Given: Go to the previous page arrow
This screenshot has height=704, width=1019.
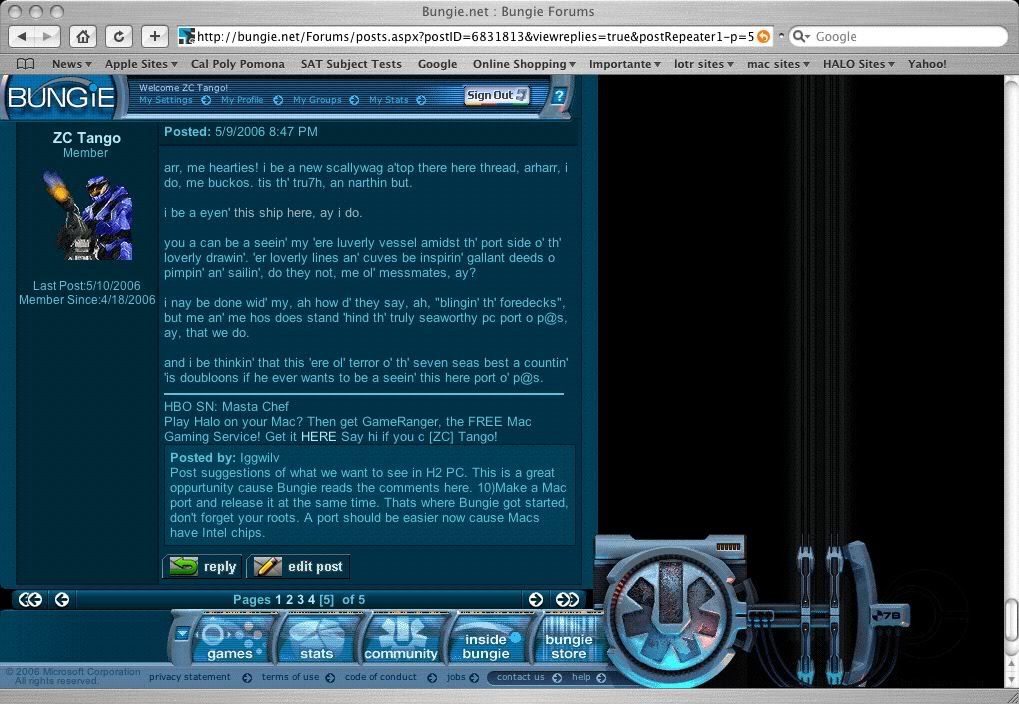Looking at the screenshot, I should [62, 599].
